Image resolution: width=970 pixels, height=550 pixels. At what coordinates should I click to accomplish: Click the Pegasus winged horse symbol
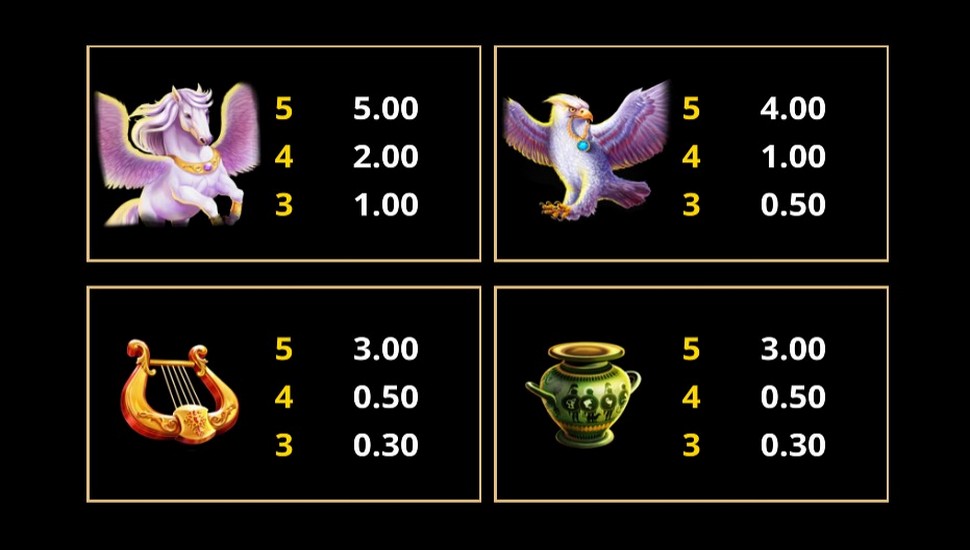(178, 155)
